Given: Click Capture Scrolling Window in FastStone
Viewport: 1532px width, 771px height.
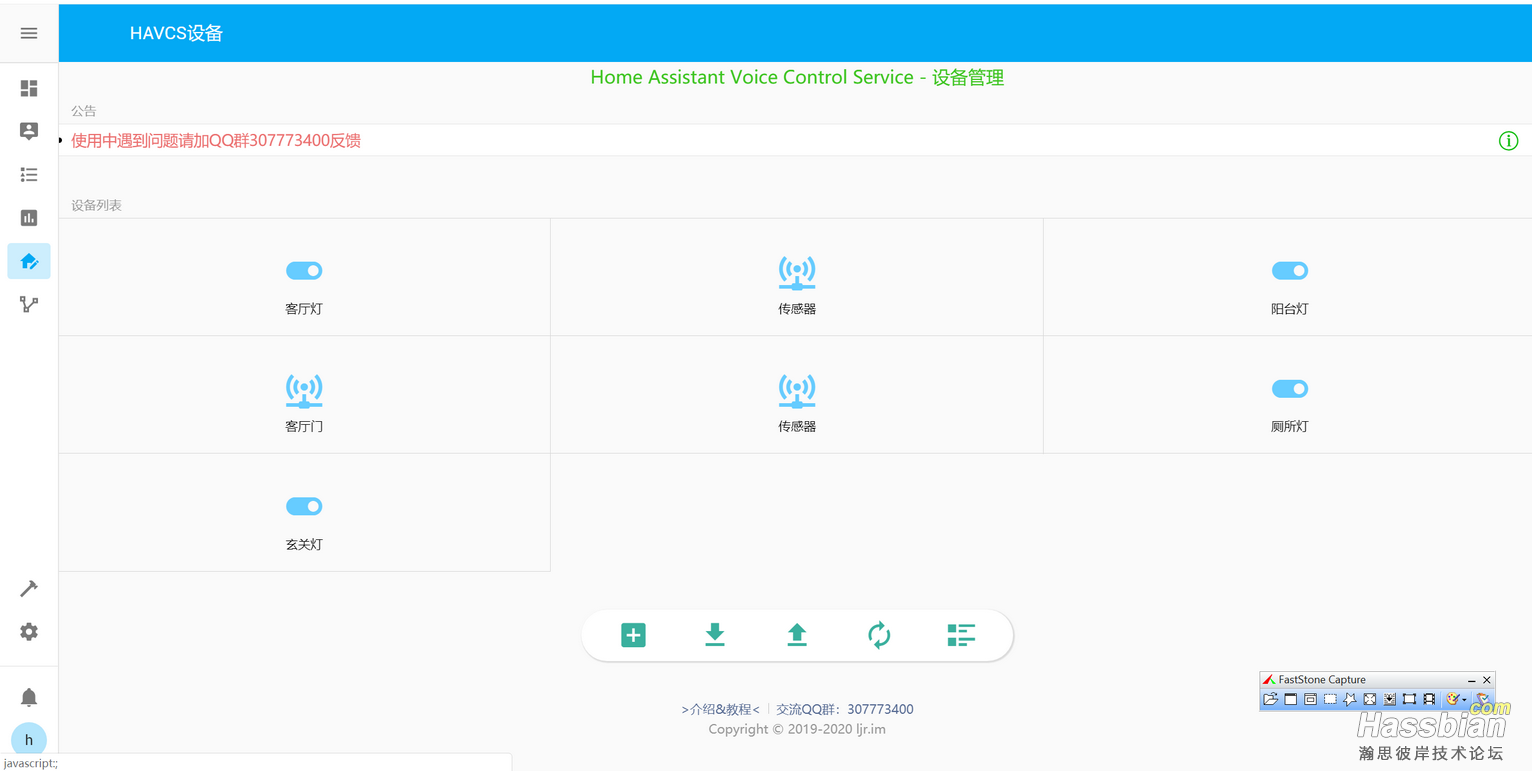Looking at the screenshot, I should click(x=1389, y=699).
